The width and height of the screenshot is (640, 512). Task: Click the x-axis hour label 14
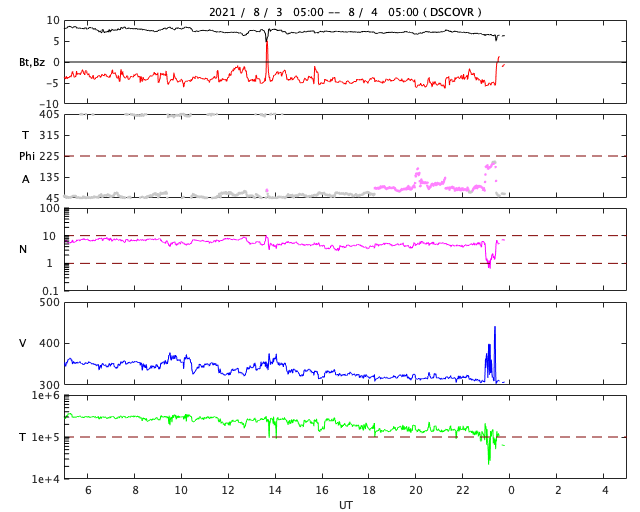pos(275,490)
